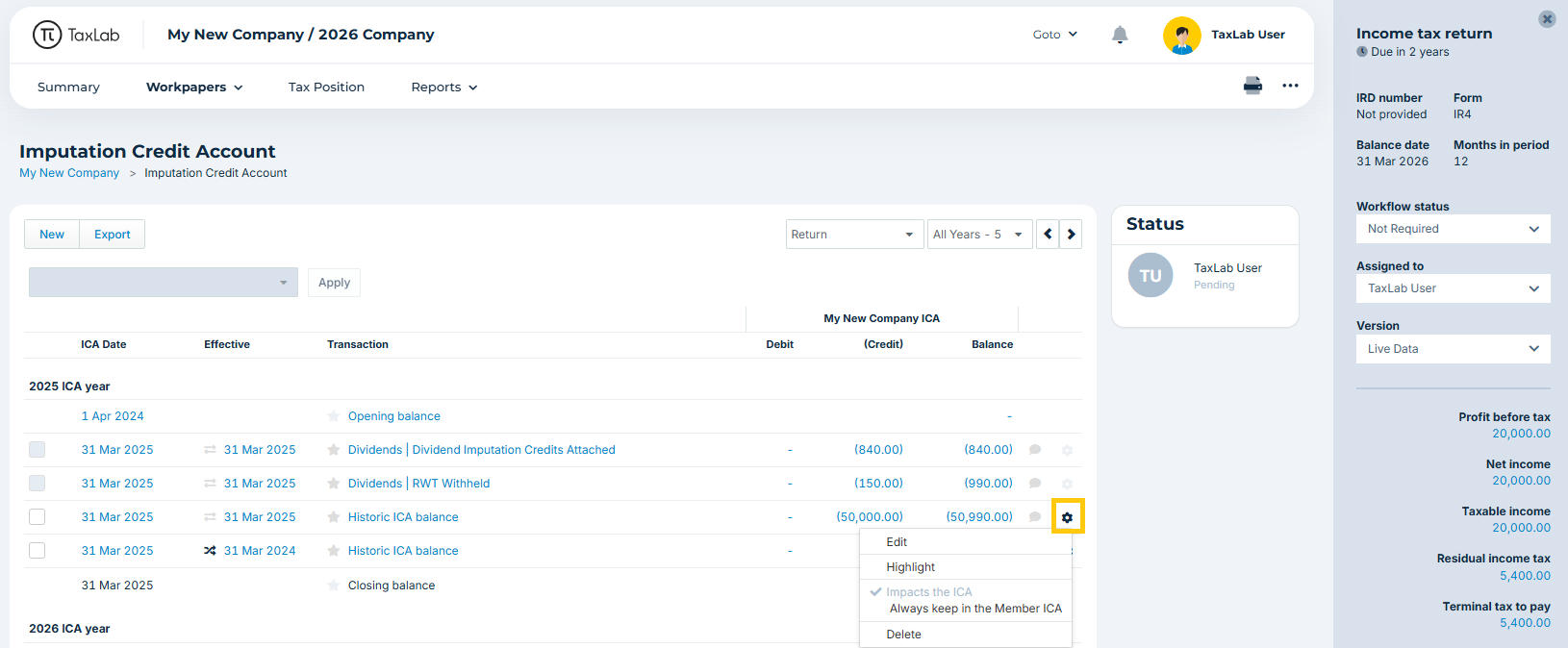1568x648 pixels.
Task: Click the TaxLab User name in header
Action: click(1248, 35)
